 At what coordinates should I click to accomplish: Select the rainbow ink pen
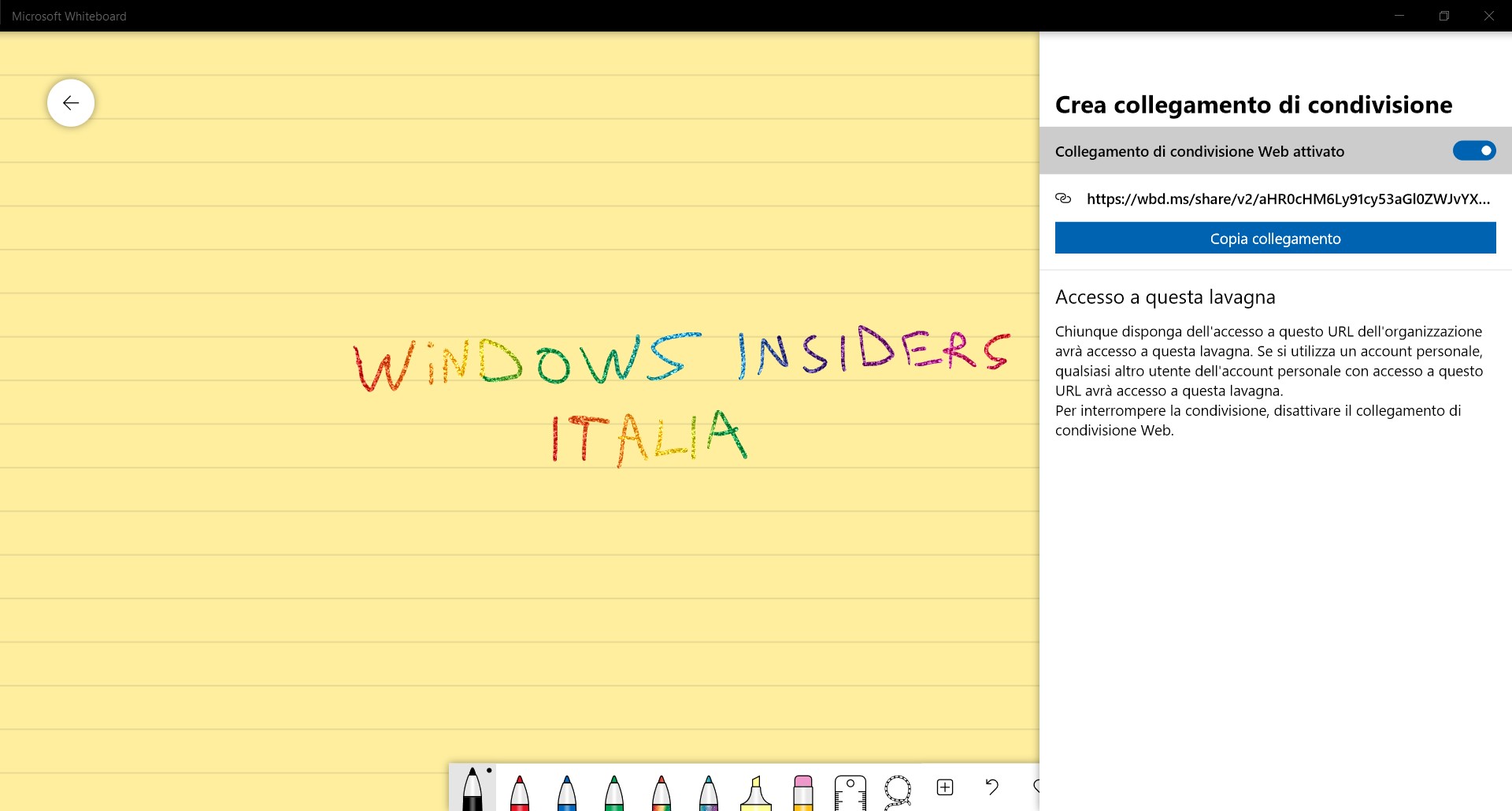tap(661, 791)
